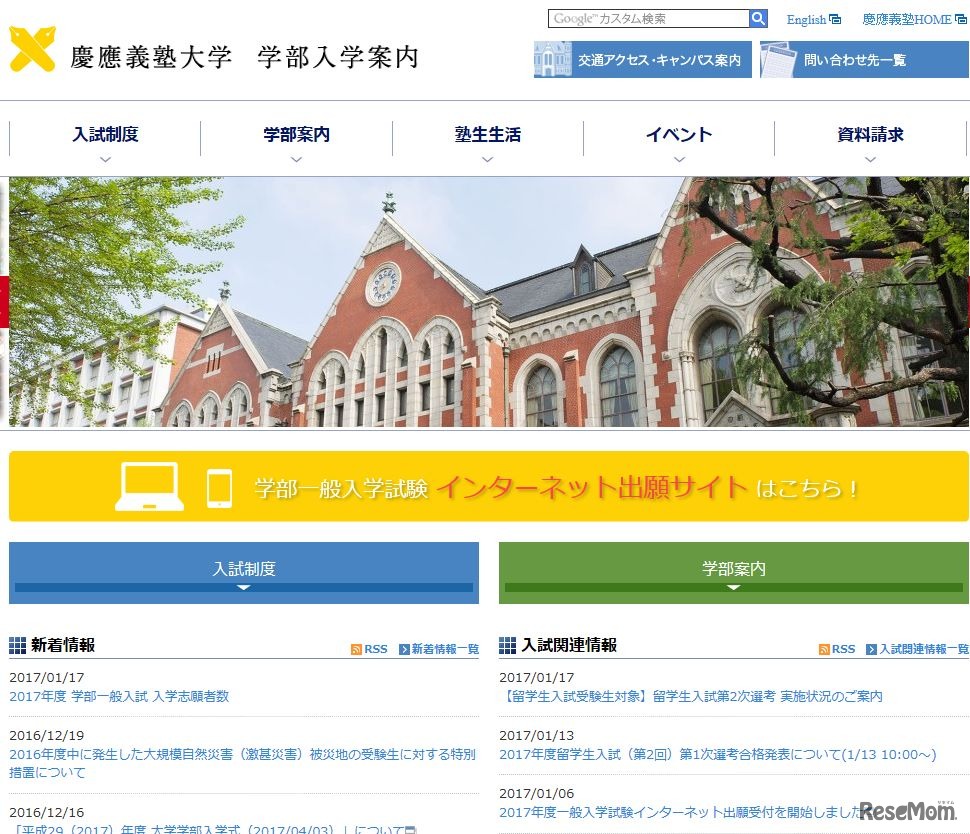Screen dimensions: 970x834
Task: Expand the blue 入試制度 panel arrow
Action: pos(244,587)
